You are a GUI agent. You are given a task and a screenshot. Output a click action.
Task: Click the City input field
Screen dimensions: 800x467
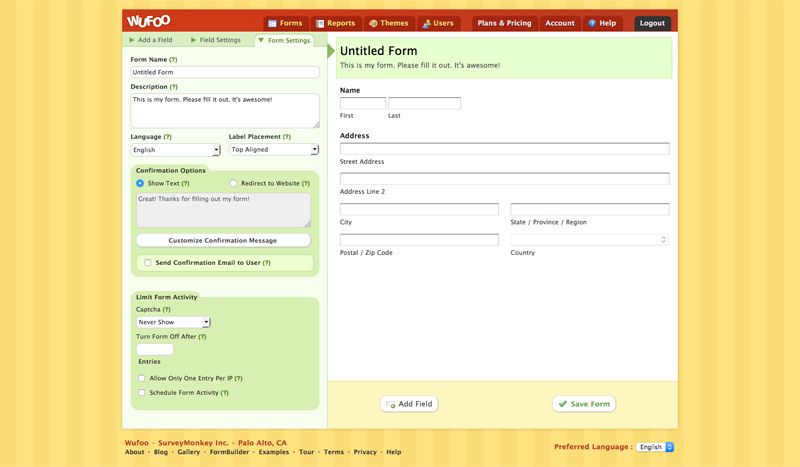tap(419, 209)
